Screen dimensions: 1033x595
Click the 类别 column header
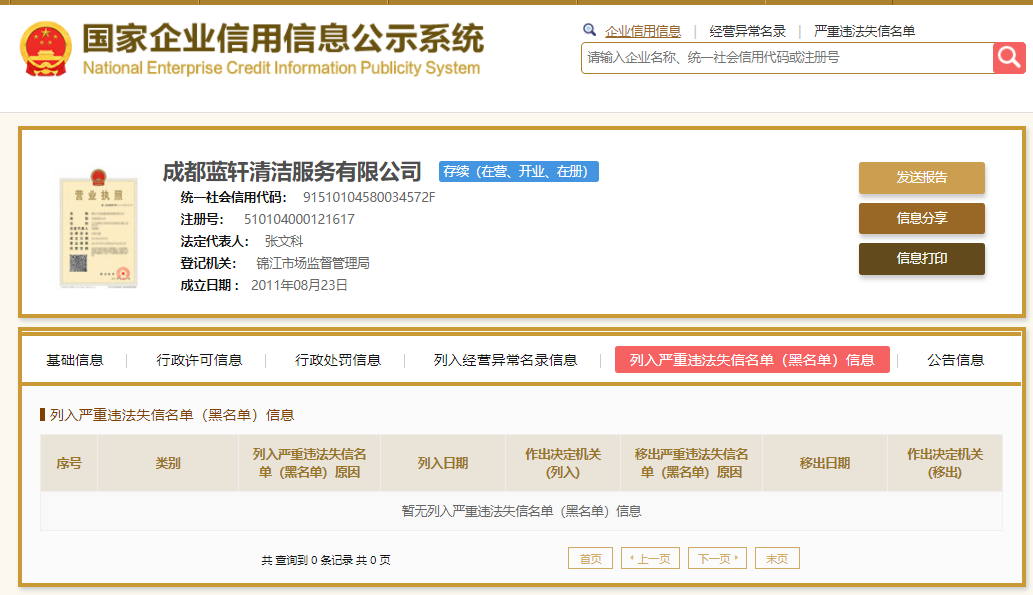tap(168, 463)
